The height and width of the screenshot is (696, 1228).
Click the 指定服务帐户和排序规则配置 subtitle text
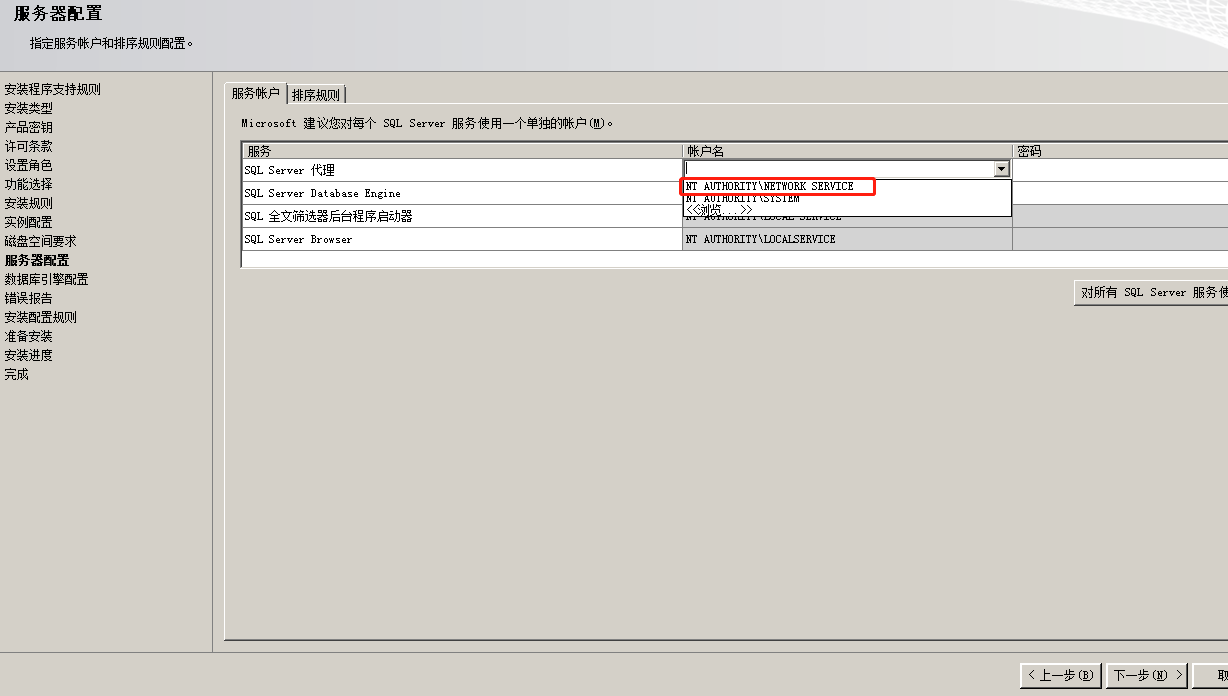pyautogui.click(x=111, y=43)
